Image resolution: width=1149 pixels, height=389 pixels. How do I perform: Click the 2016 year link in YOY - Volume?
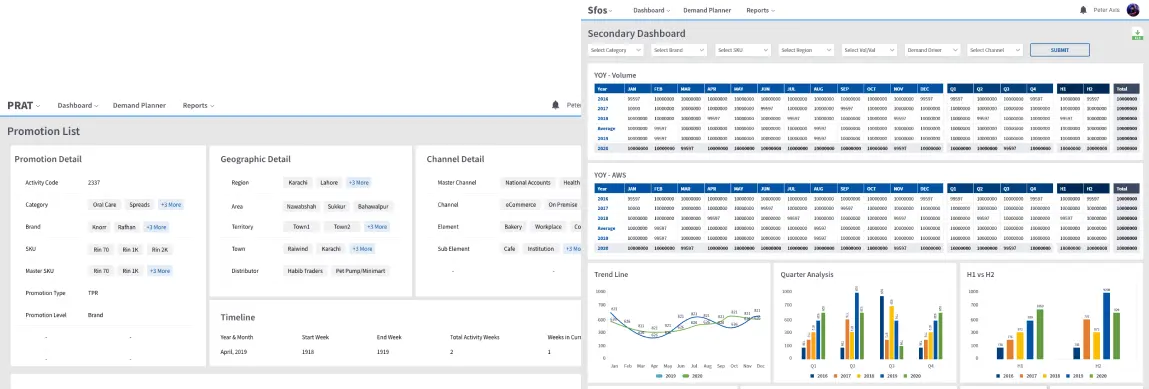pyautogui.click(x=602, y=98)
